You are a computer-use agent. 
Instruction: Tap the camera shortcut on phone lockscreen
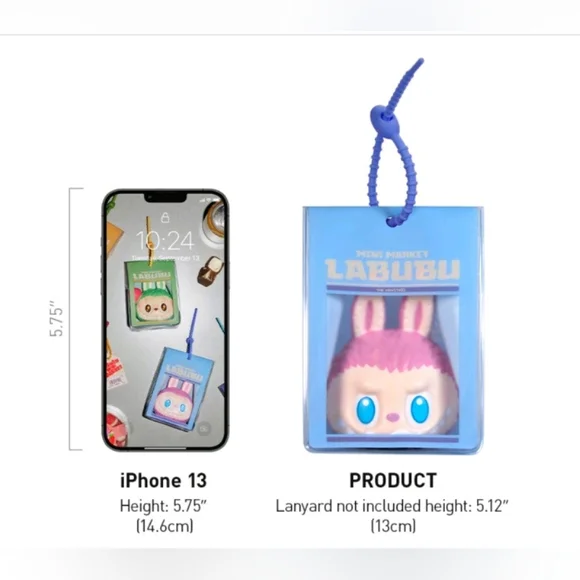coord(203,429)
